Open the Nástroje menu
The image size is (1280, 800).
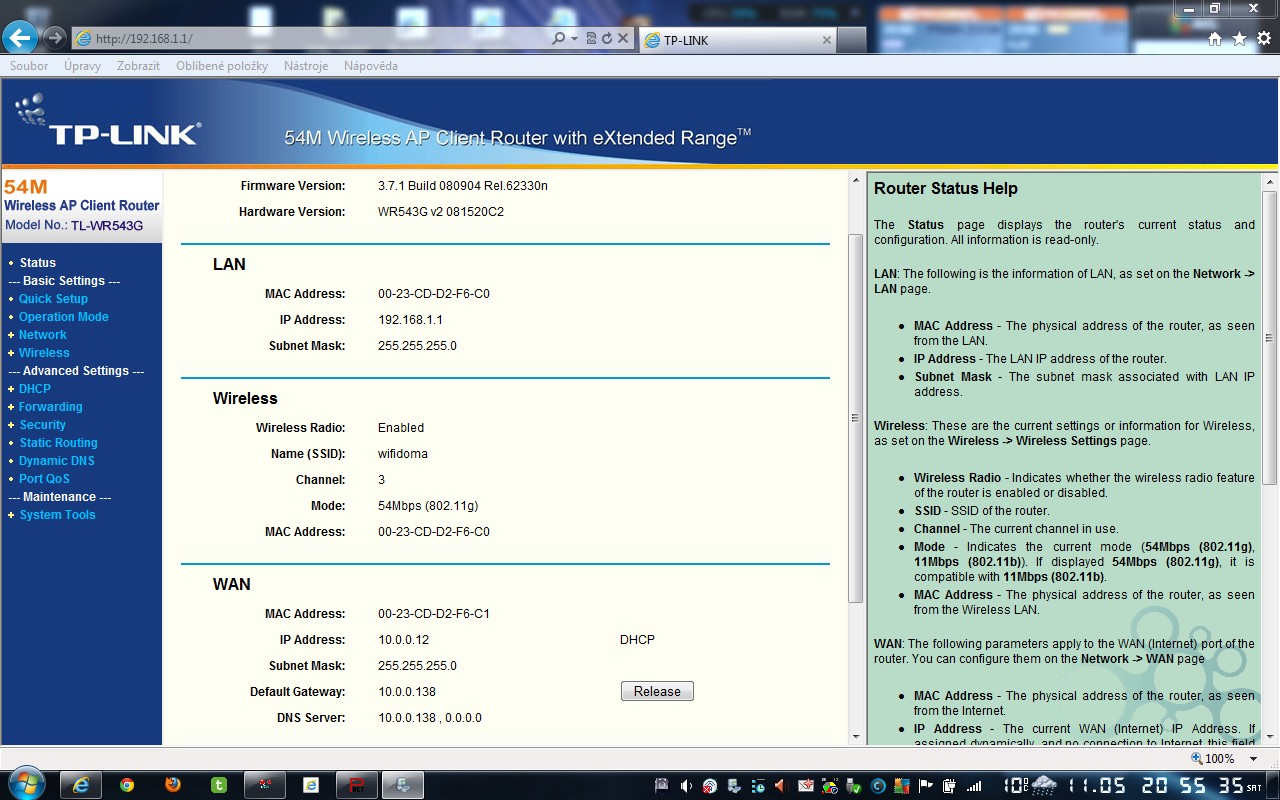tap(305, 66)
